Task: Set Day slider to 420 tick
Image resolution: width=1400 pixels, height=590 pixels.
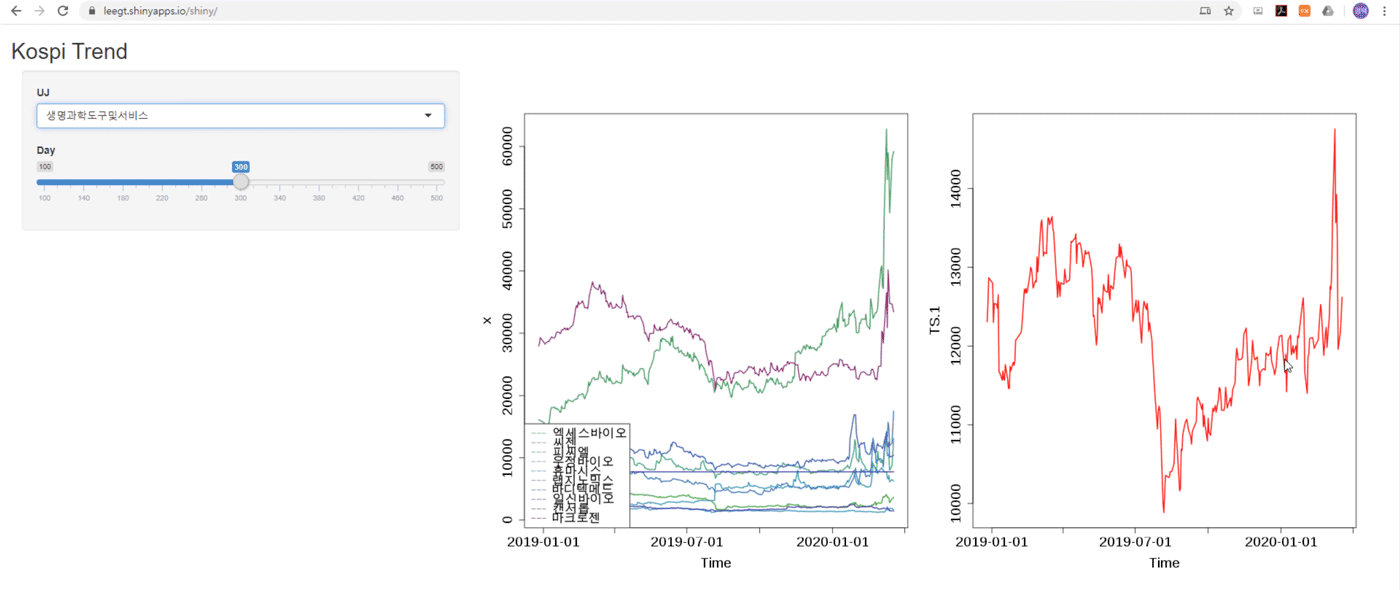Action: tap(358, 198)
